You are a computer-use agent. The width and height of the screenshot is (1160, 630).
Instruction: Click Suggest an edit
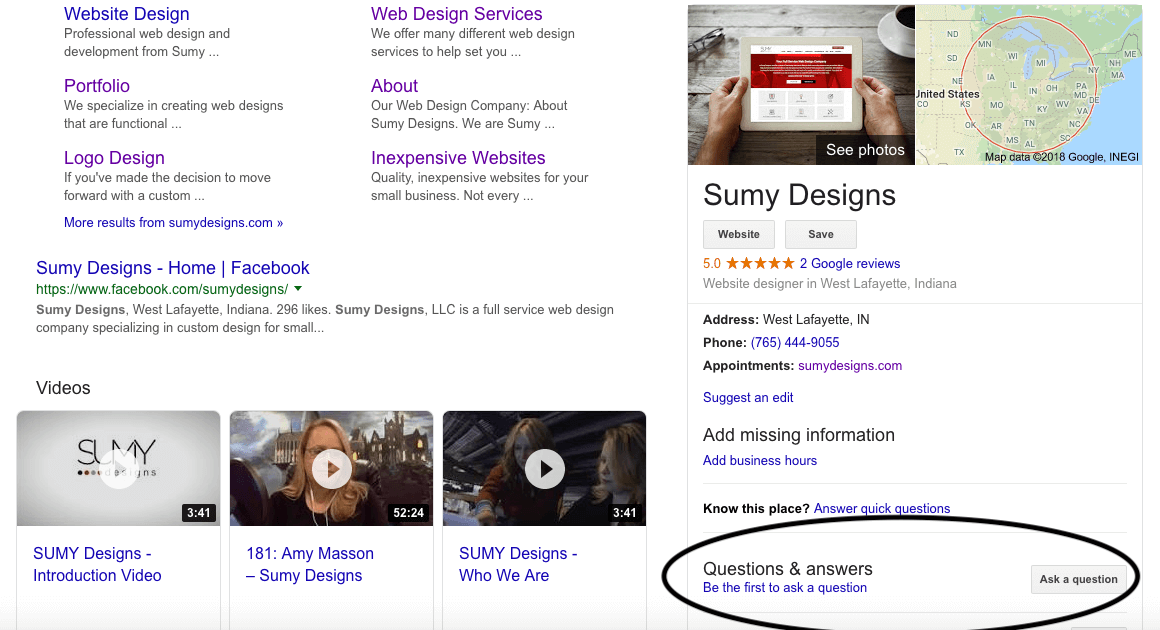[x=748, y=398]
